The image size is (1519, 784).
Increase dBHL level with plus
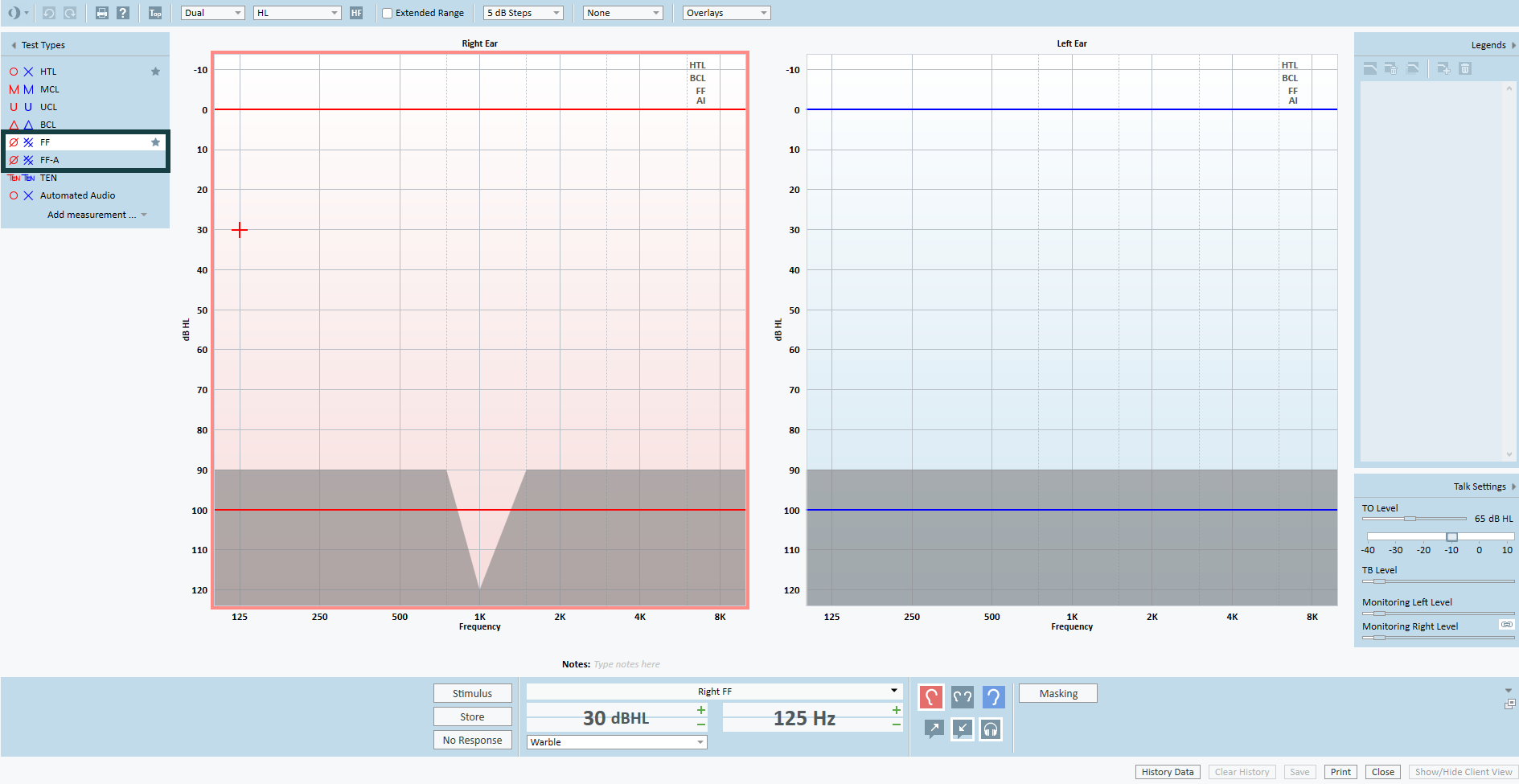point(701,710)
